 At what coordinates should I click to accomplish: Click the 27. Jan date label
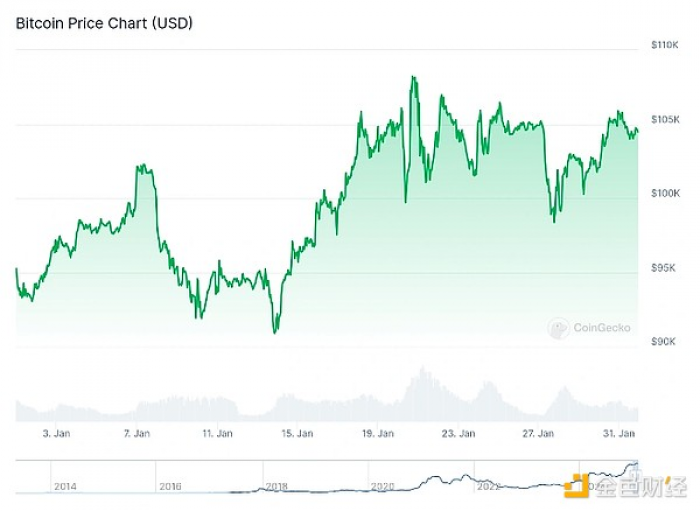coord(538,433)
